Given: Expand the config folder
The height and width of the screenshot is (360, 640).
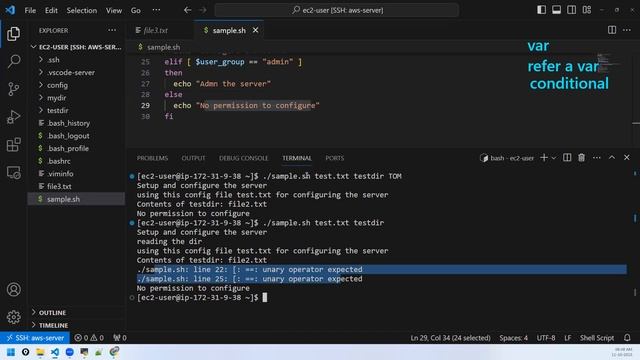Looking at the screenshot, I should click(x=76, y=85).
